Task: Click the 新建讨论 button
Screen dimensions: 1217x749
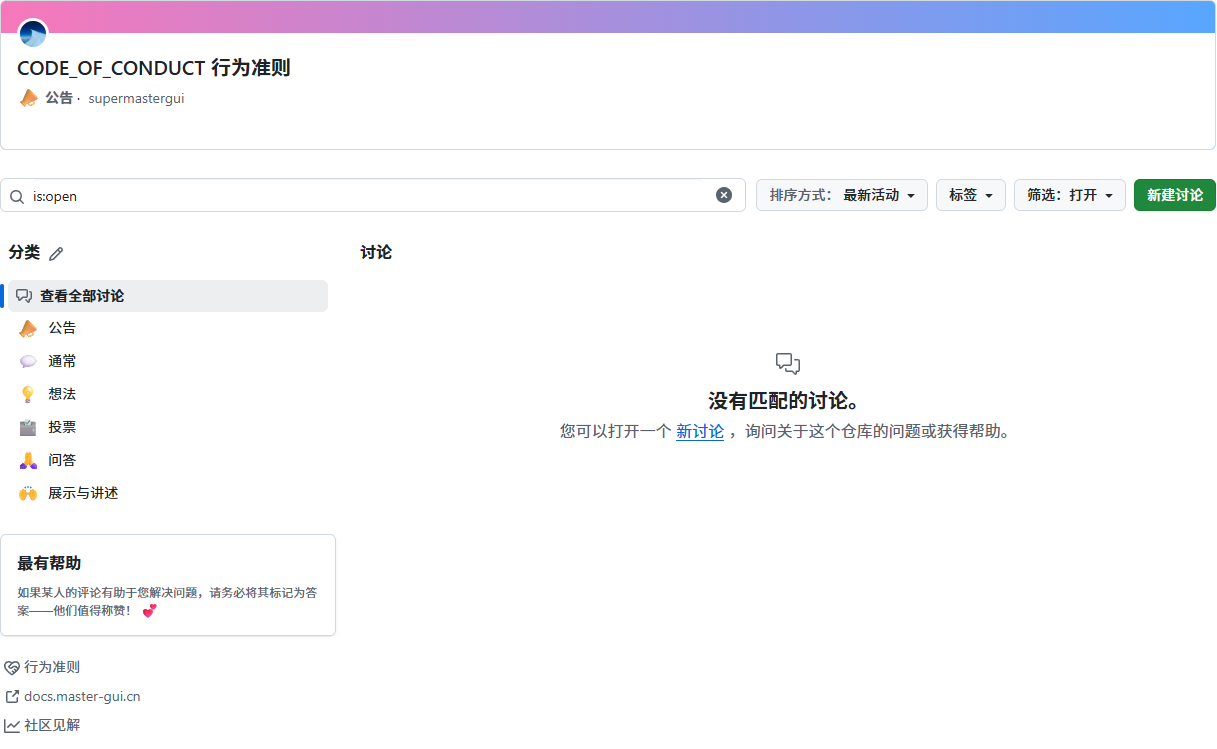Action: click(1175, 195)
